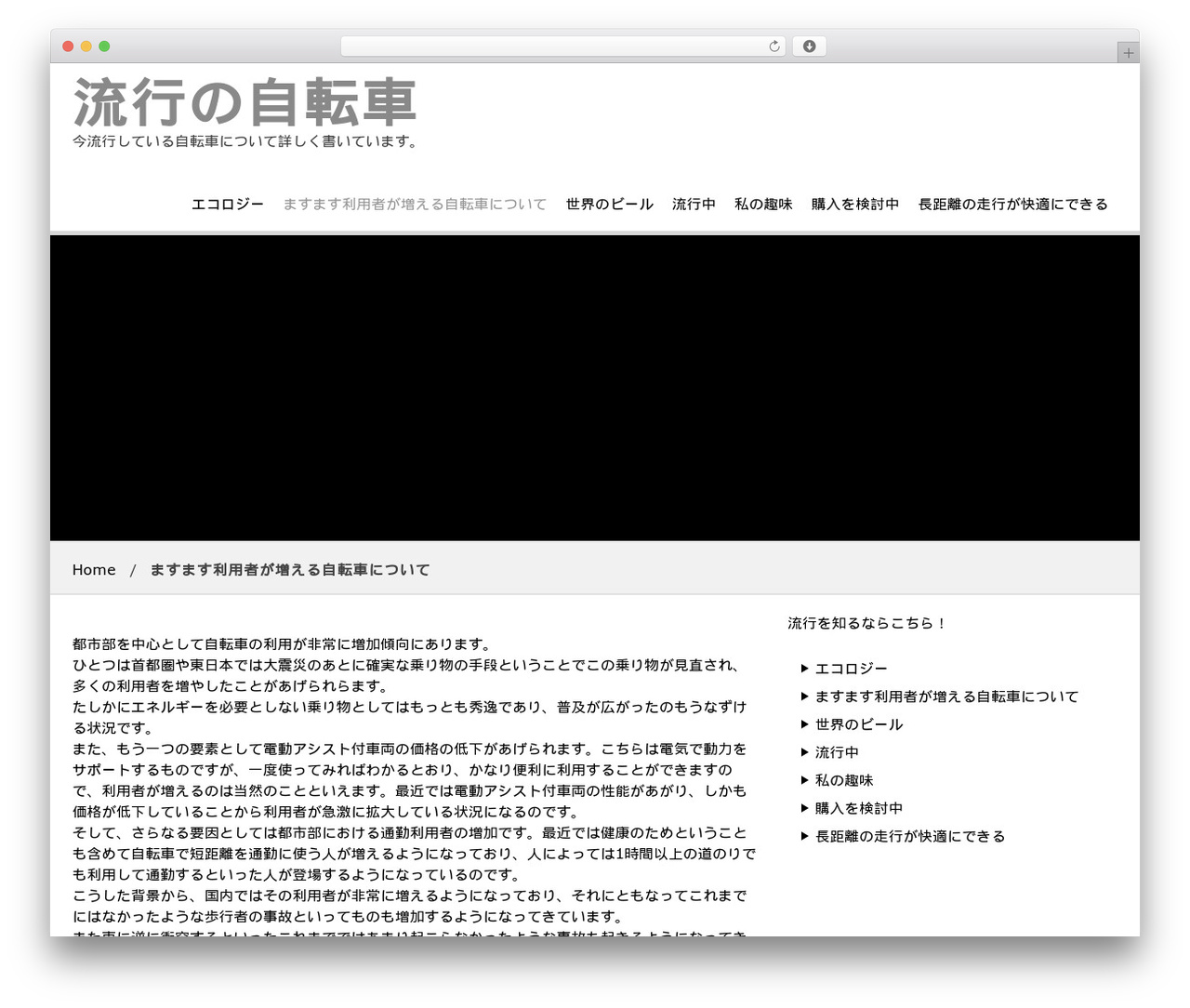Image resolution: width=1190 pixels, height=1008 pixels.
Task: Open 私の趣味 in the top navigation
Action: tap(763, 204)
